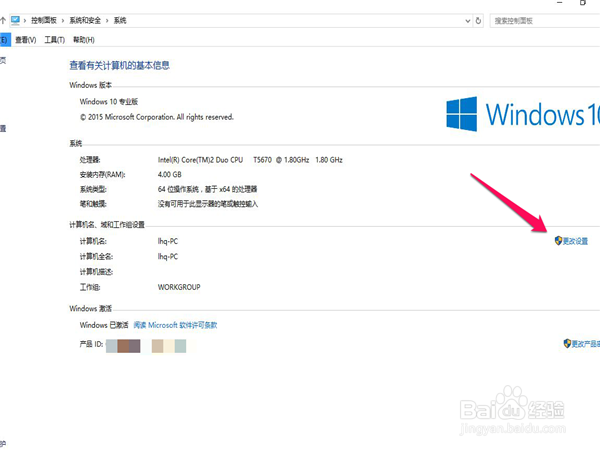Click shield icon beside 更改设置
The image size is (600, 450).
point(558,241)
